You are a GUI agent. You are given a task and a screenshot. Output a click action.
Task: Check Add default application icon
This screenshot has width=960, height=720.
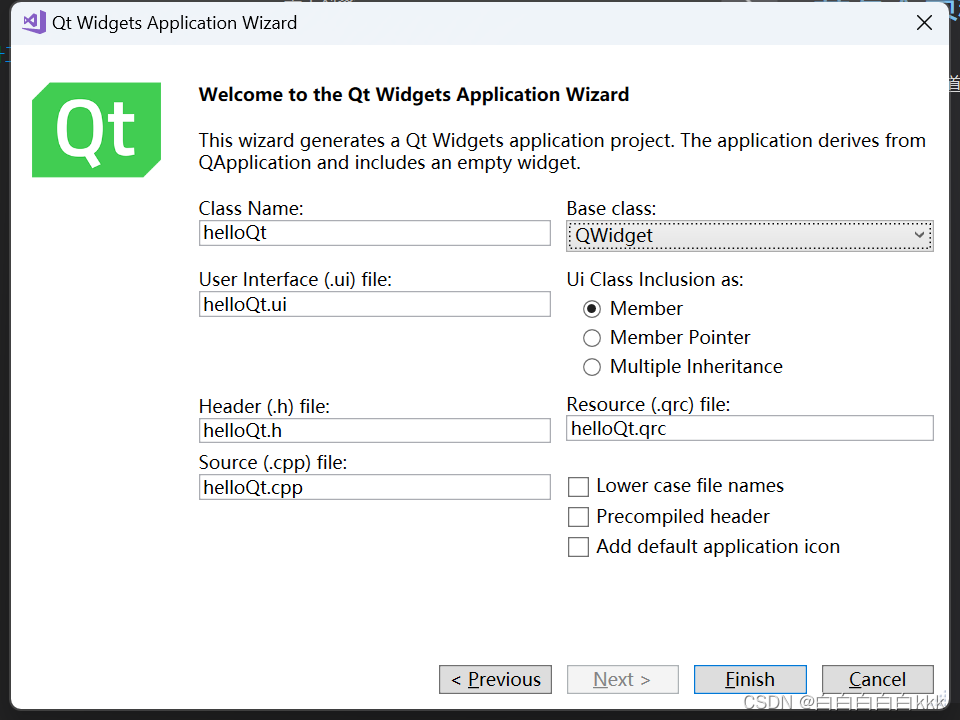(x=578, y=547)
